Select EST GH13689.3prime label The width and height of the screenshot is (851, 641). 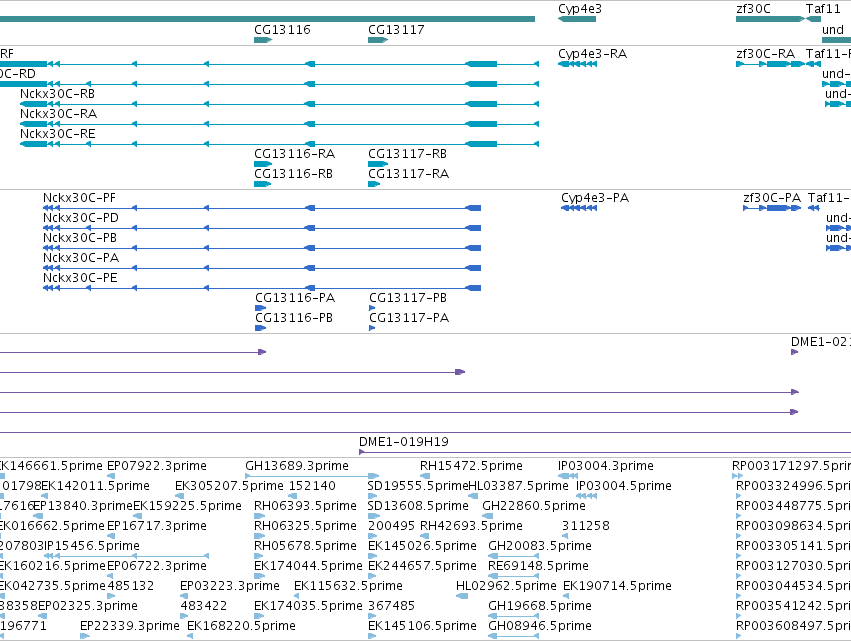click(x=297, y=466)
